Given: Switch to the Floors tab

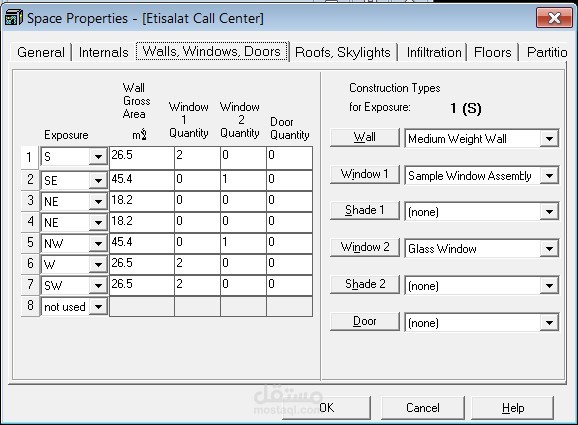Looking at the screenshot, I should 492,52.
